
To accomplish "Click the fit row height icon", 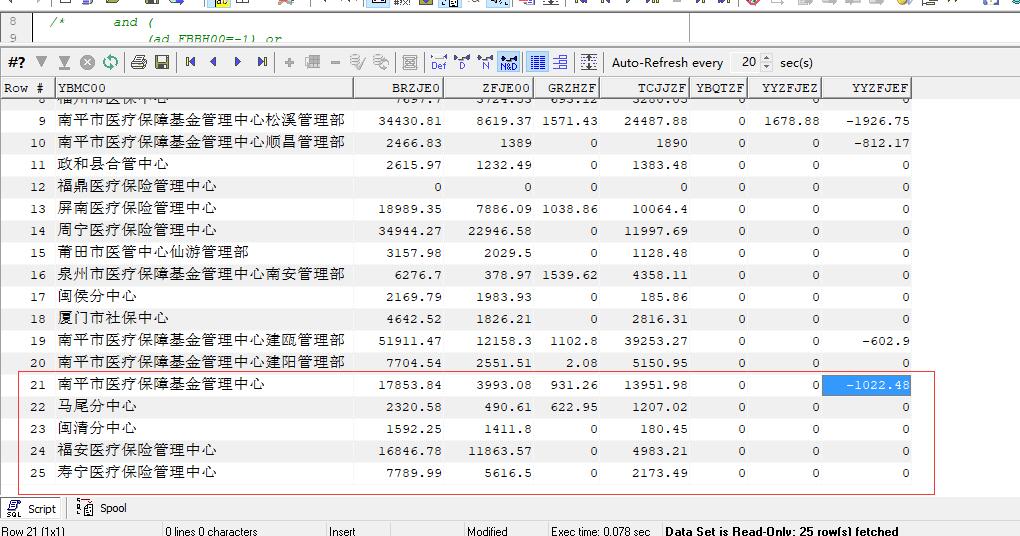I will pyautogui.click(x=589, y=62).
